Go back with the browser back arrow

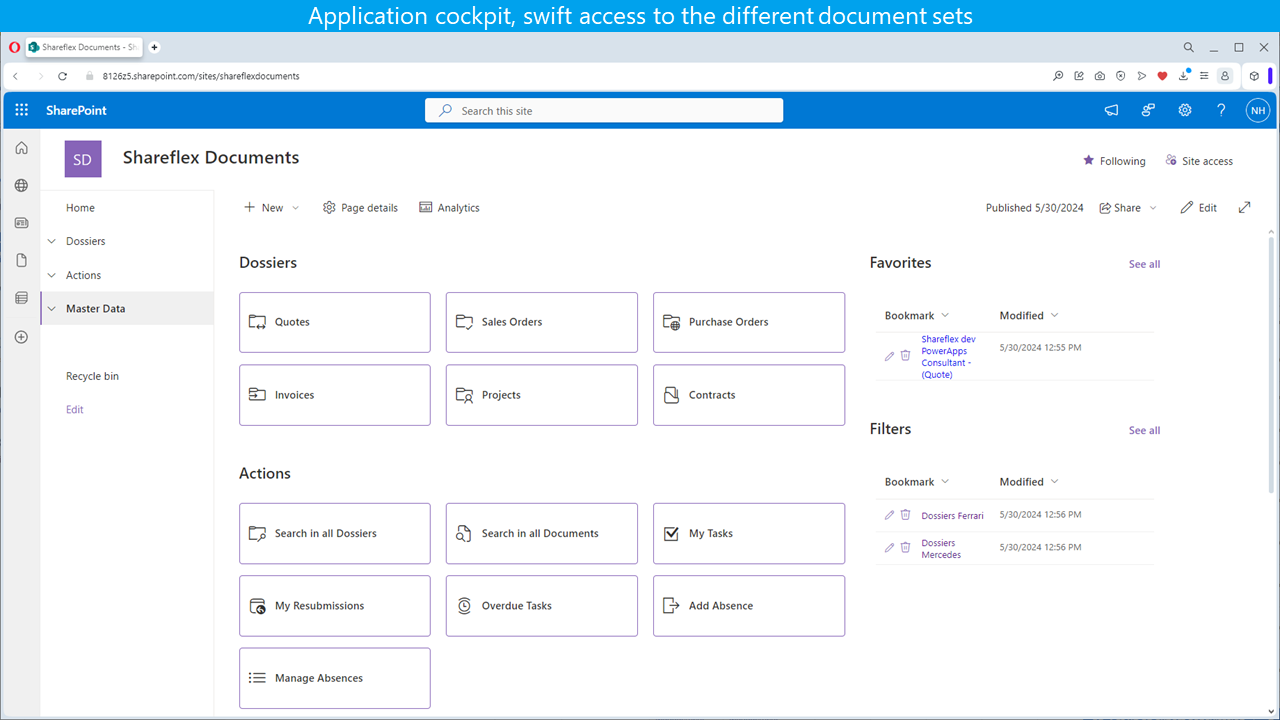click(x=15, y=76)
